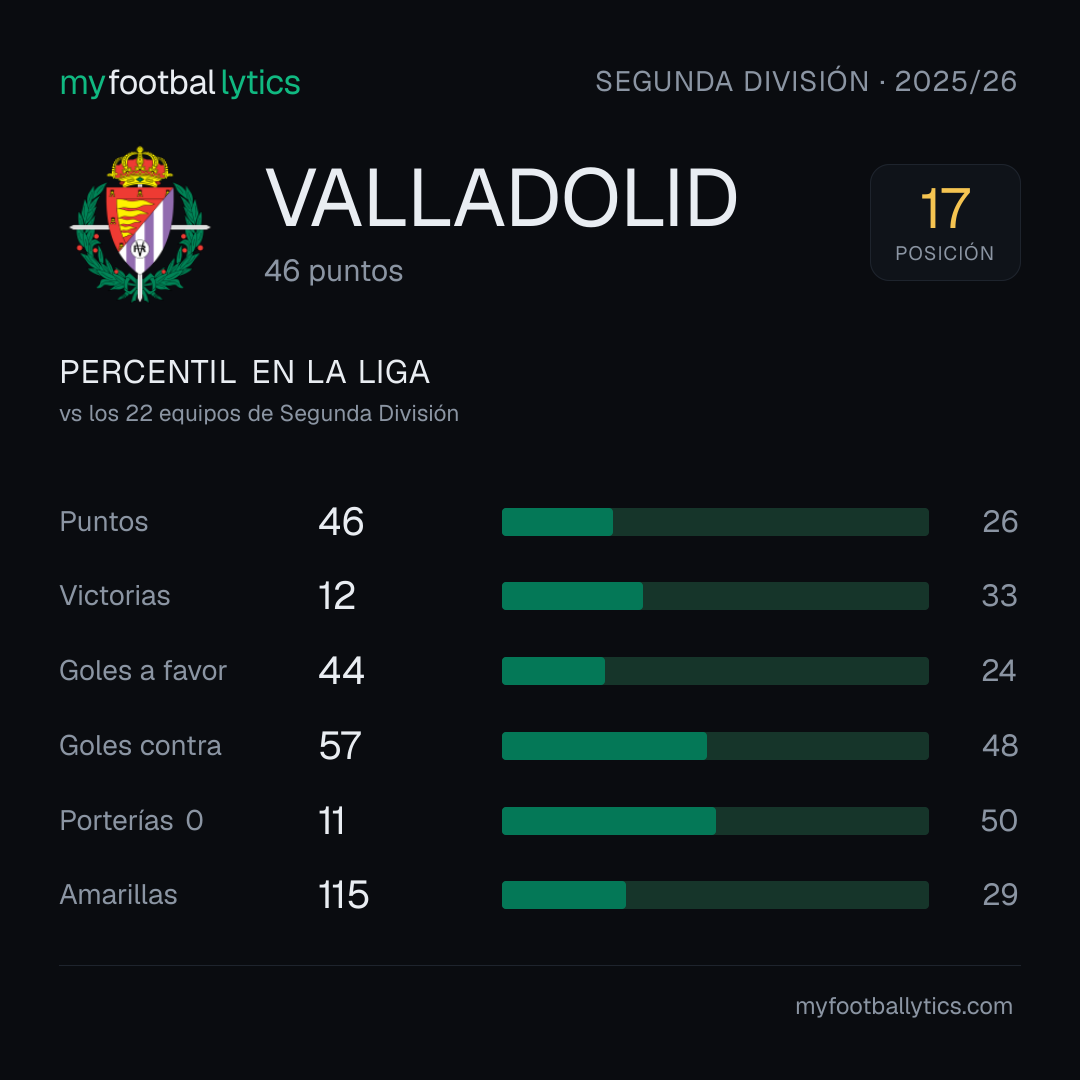Viewport: 1080px width, 1080px height.
Task: Click the Victorias percentile bar
Action: 715,596
